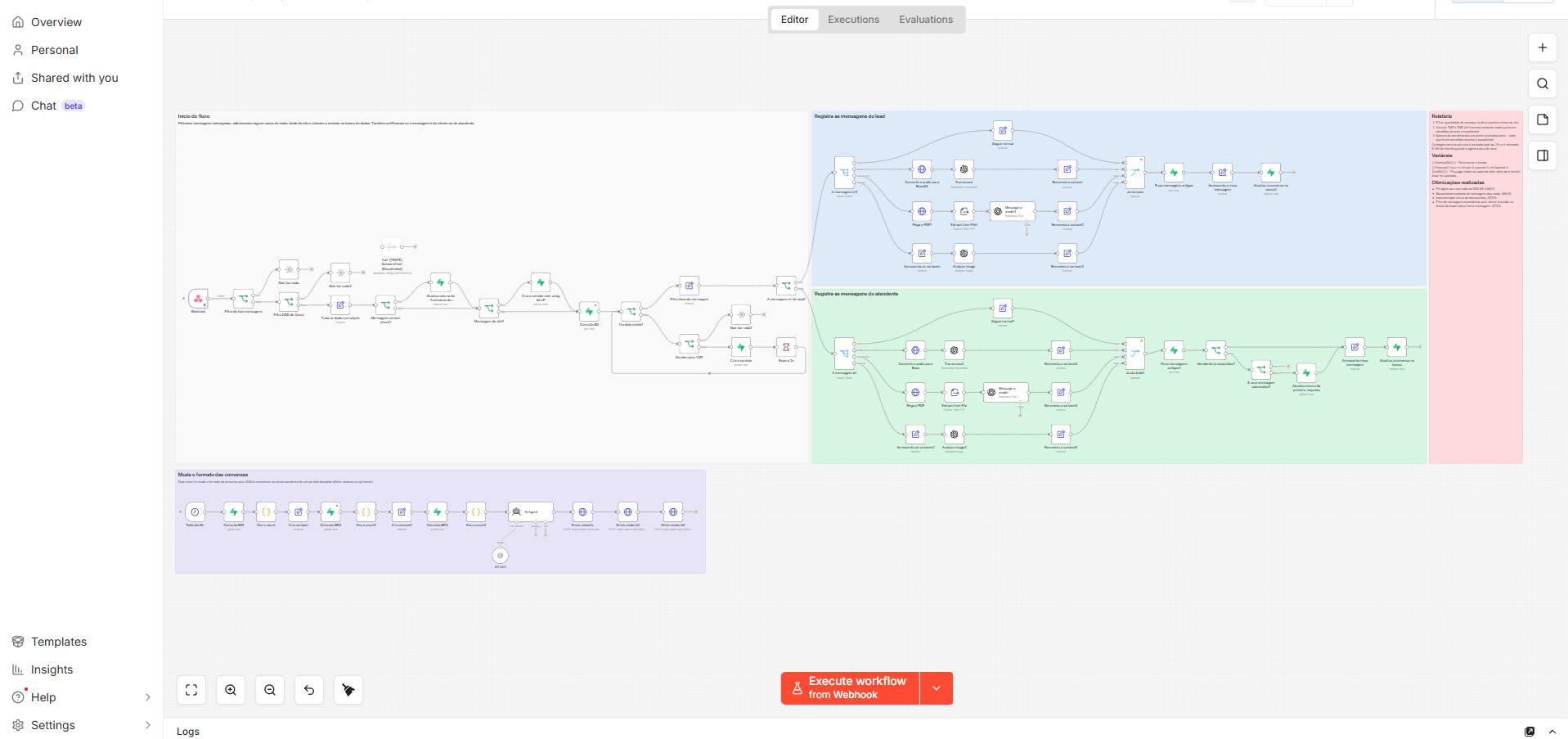Fit the workflow to view

tap(191, 690)
